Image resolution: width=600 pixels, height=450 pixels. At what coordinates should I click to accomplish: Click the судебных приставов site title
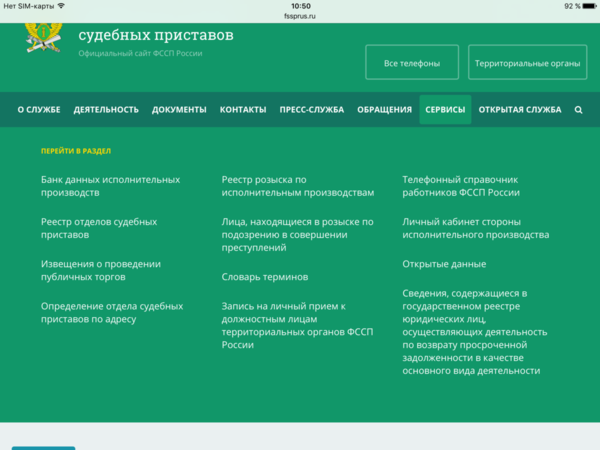coord(156,35)
